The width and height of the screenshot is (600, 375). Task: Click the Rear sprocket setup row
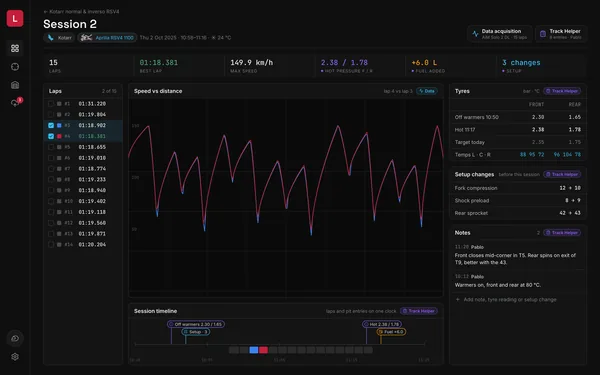pos(518,213)
